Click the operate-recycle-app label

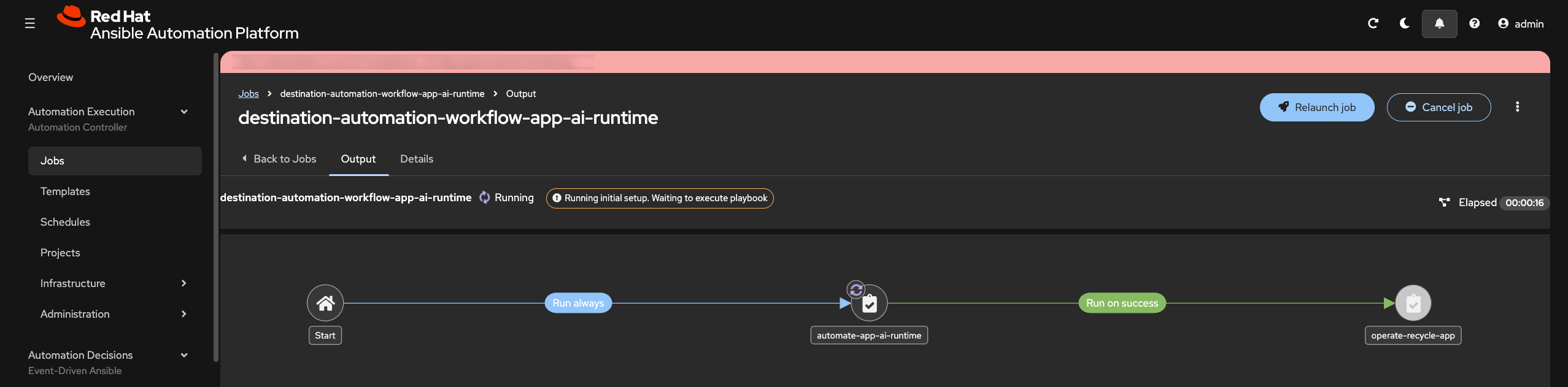[1413, 335]
